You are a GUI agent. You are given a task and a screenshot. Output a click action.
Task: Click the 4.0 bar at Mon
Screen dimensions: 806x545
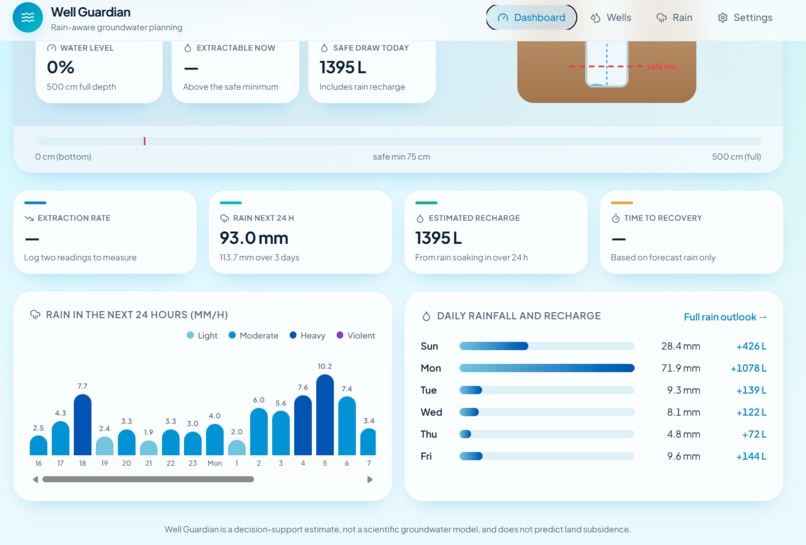215,439
